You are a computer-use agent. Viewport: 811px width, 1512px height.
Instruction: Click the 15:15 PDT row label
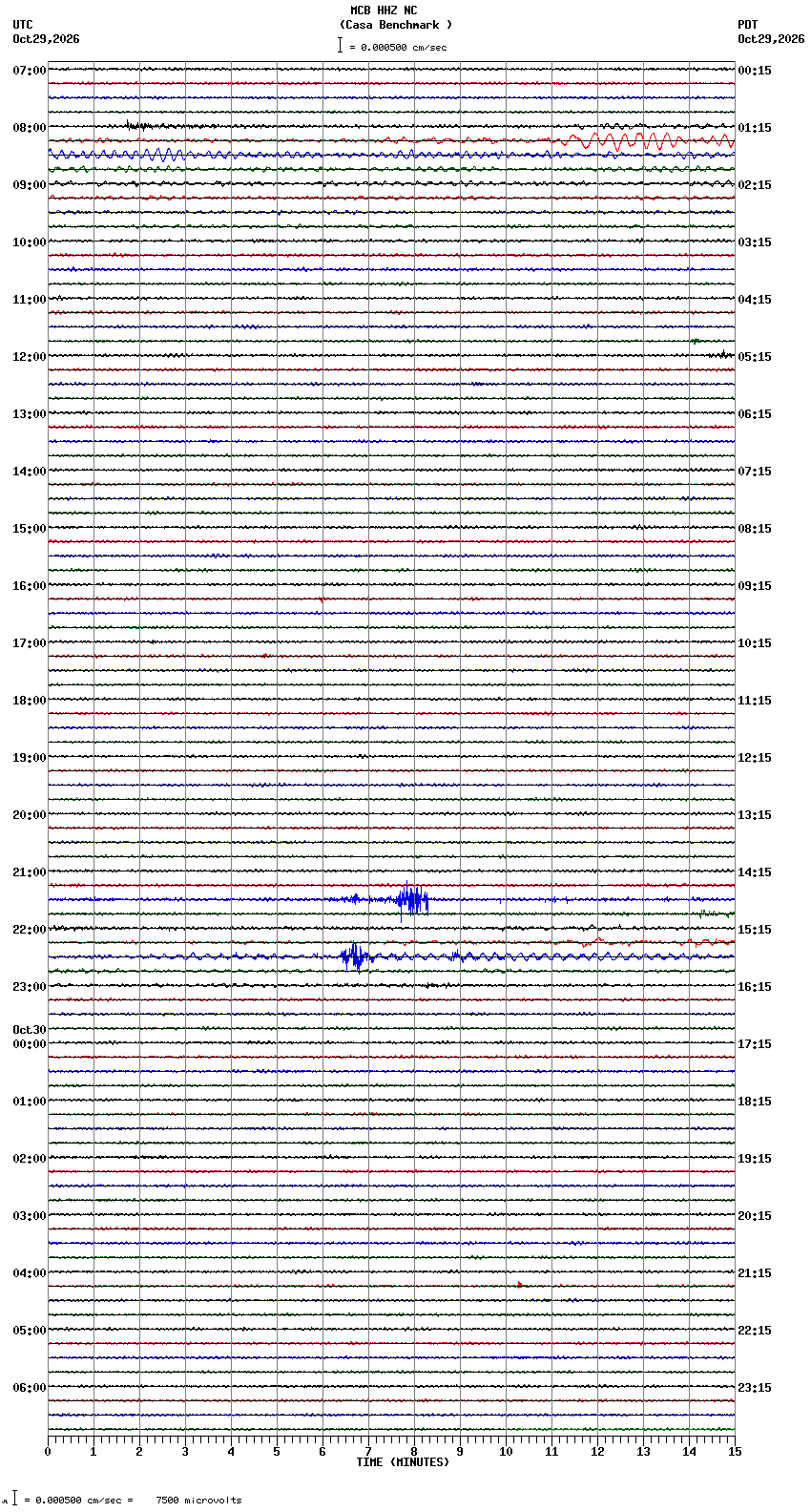click(755, 930)
